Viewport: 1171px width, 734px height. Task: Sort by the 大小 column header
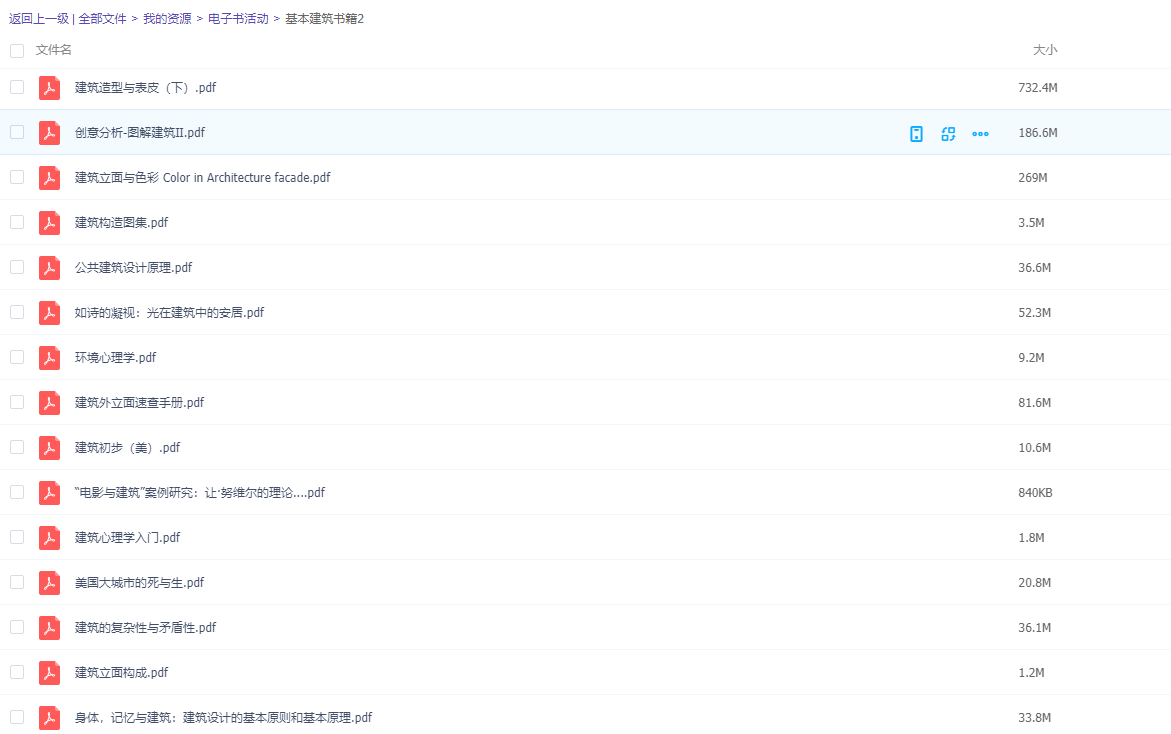[x=1045, y=50]
